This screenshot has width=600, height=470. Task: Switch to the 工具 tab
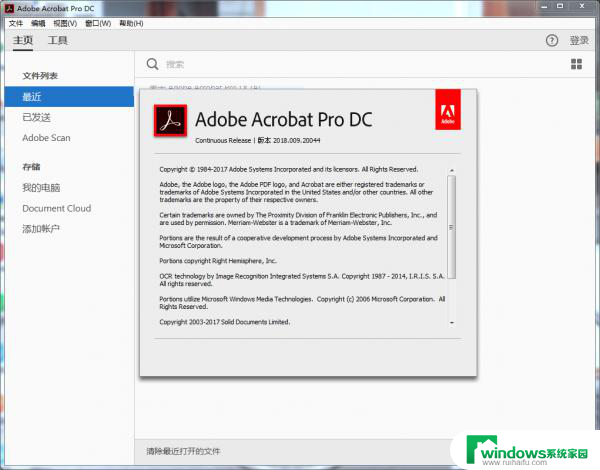click(57, 40)
